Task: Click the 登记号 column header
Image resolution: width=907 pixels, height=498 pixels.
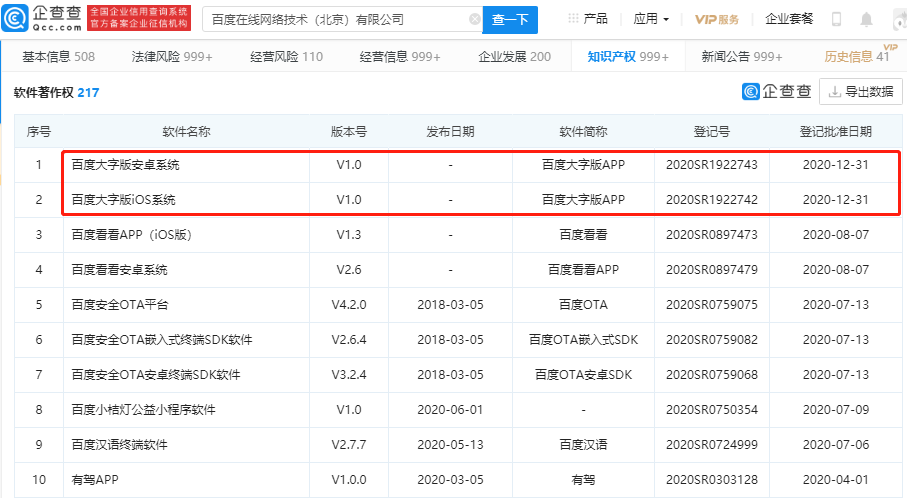Action: pyautogui.click(x=711, y=132)
